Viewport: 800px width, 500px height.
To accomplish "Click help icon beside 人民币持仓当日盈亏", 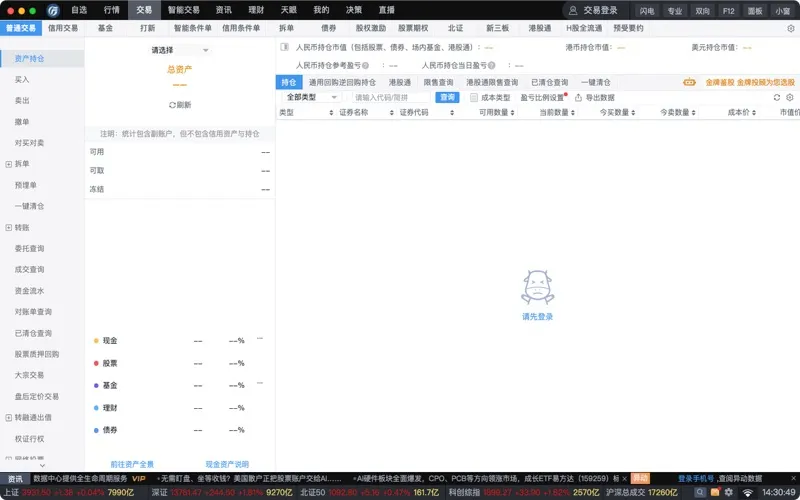I will tap(491, 65).
